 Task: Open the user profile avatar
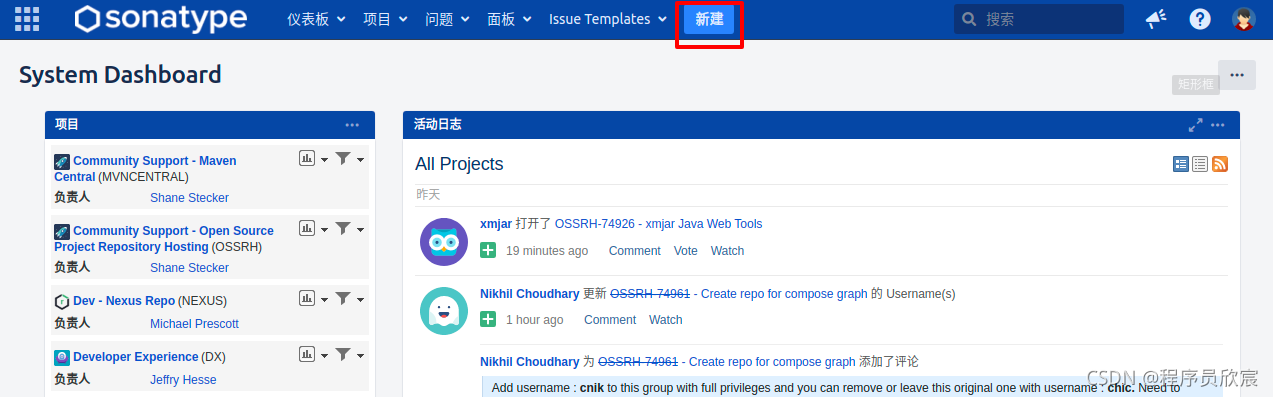(x=1244, y=19)
